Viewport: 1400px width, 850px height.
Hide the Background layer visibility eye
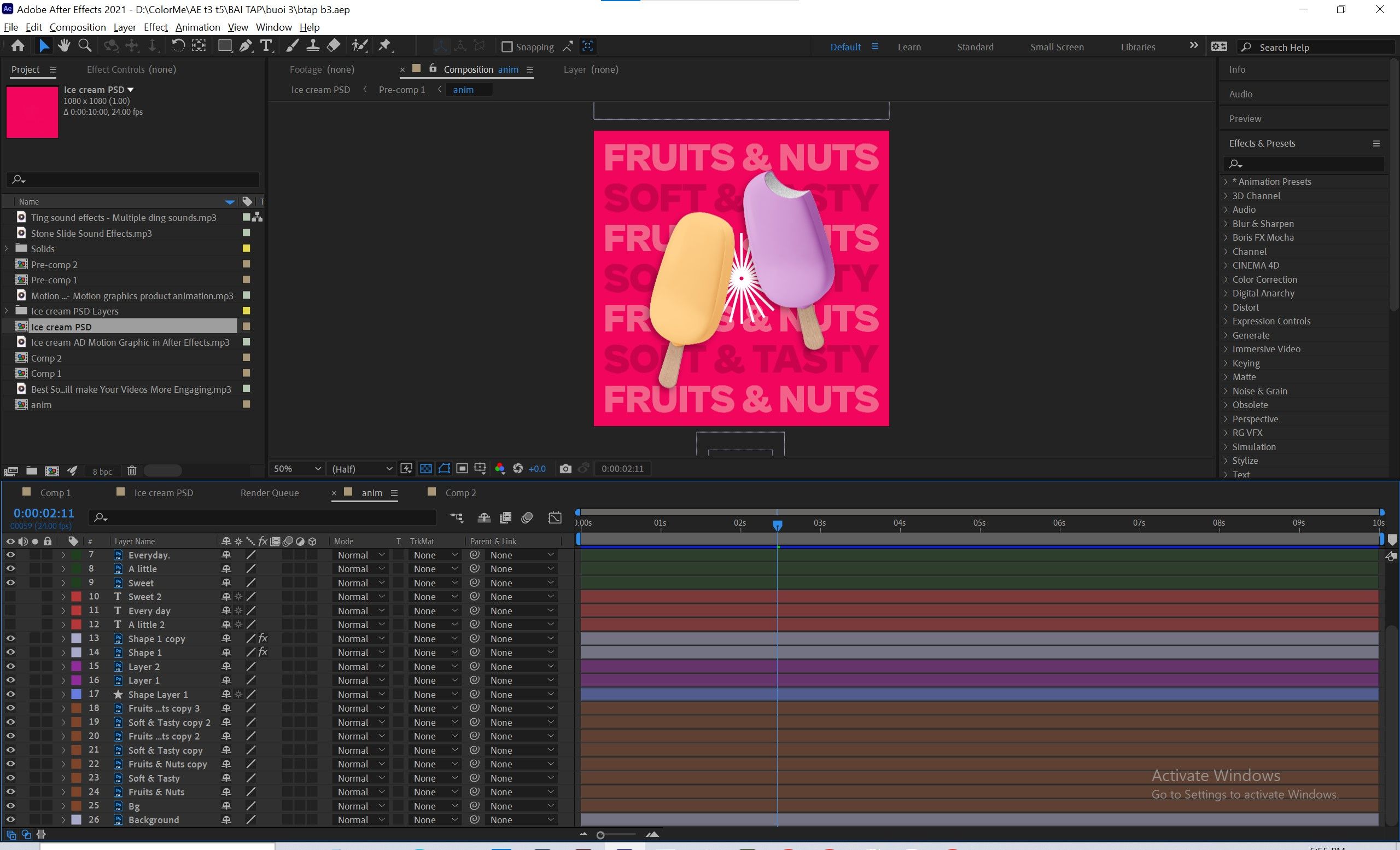pos(10,820)
